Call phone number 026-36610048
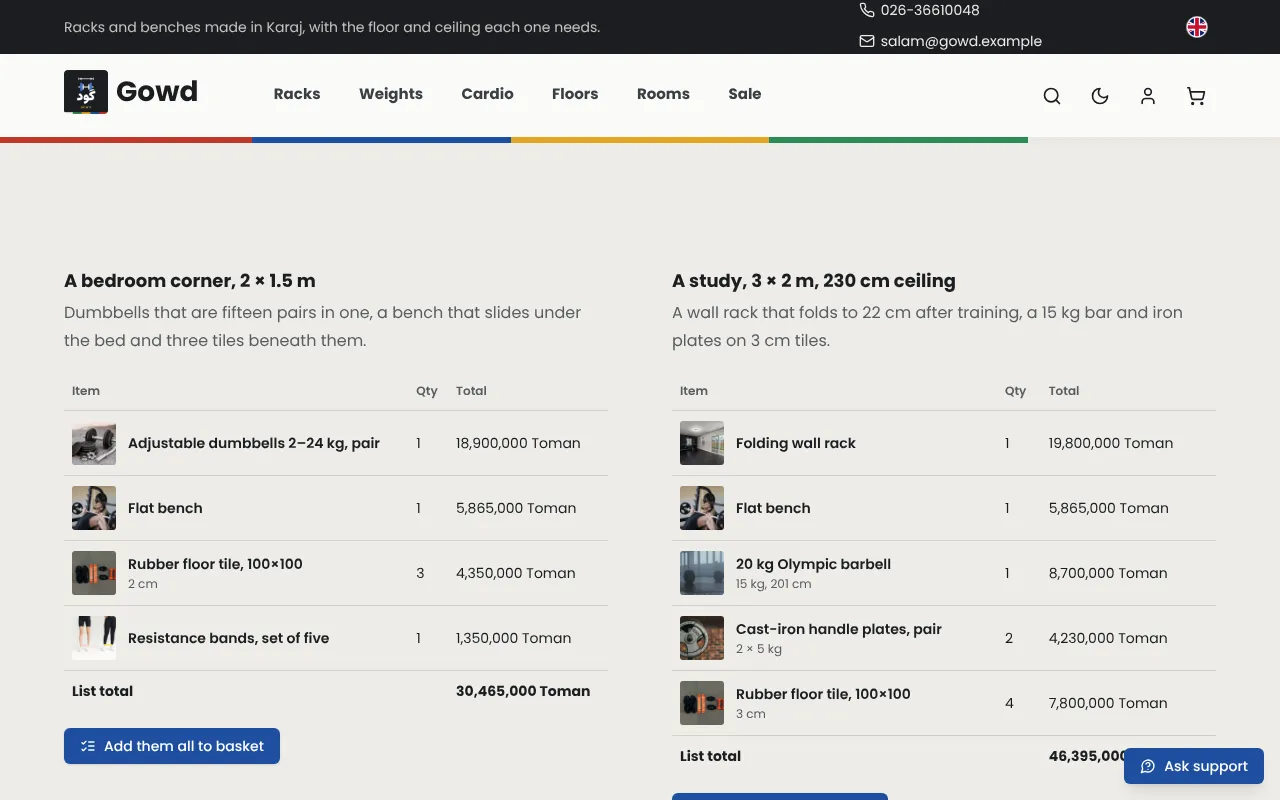The height and width of the screenshot is (800, 1280). 919,10
